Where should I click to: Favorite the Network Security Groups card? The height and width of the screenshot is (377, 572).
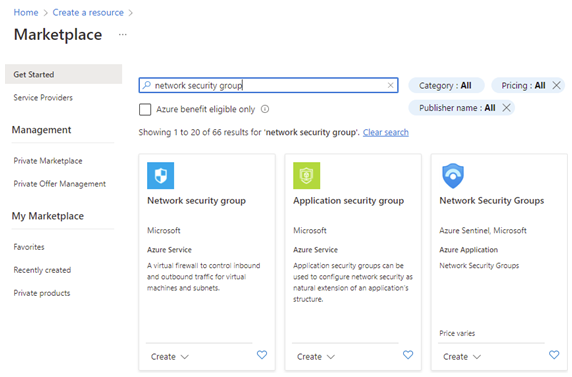pos(554,355)
